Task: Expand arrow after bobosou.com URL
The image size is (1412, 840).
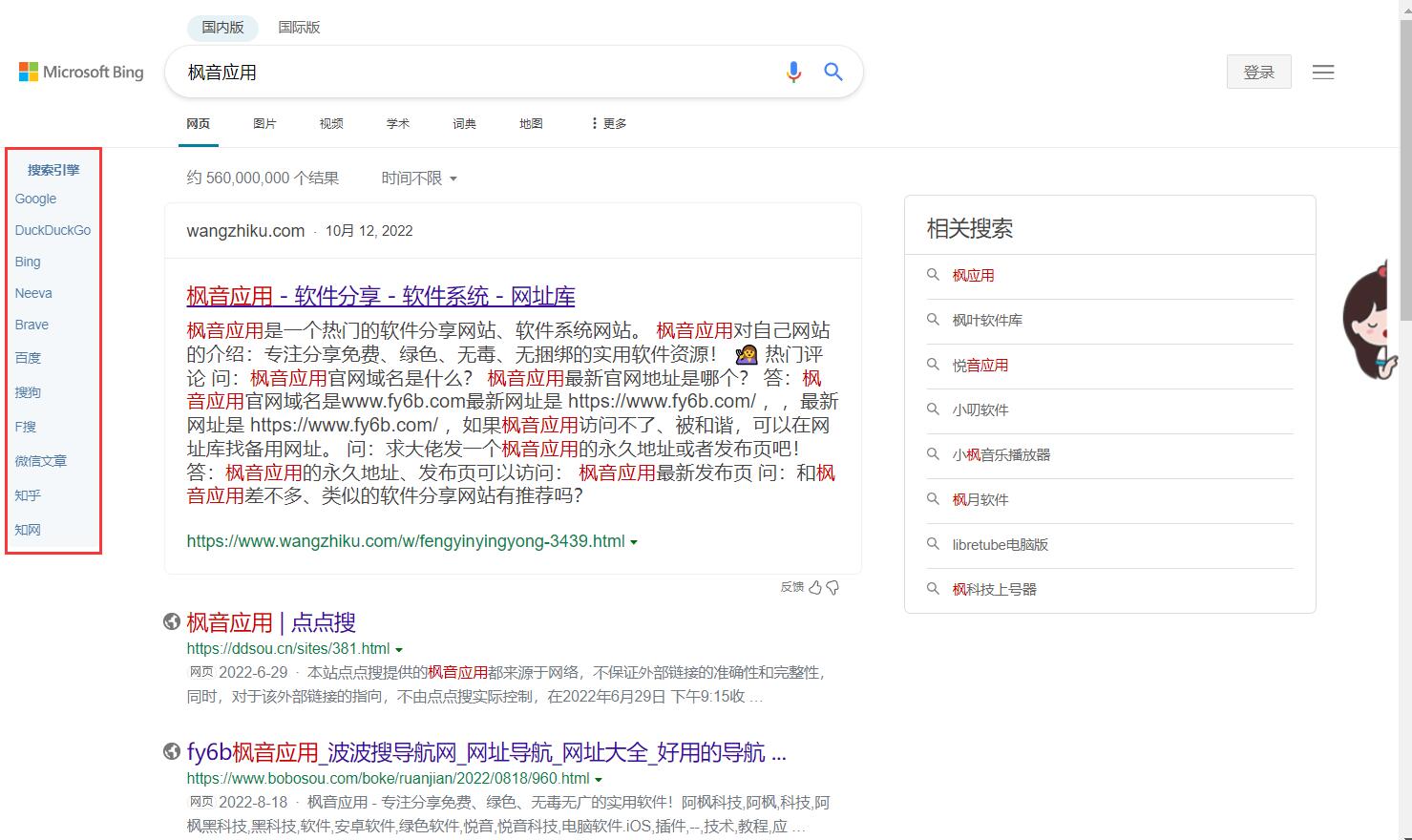Action: (x=599, y=780)
